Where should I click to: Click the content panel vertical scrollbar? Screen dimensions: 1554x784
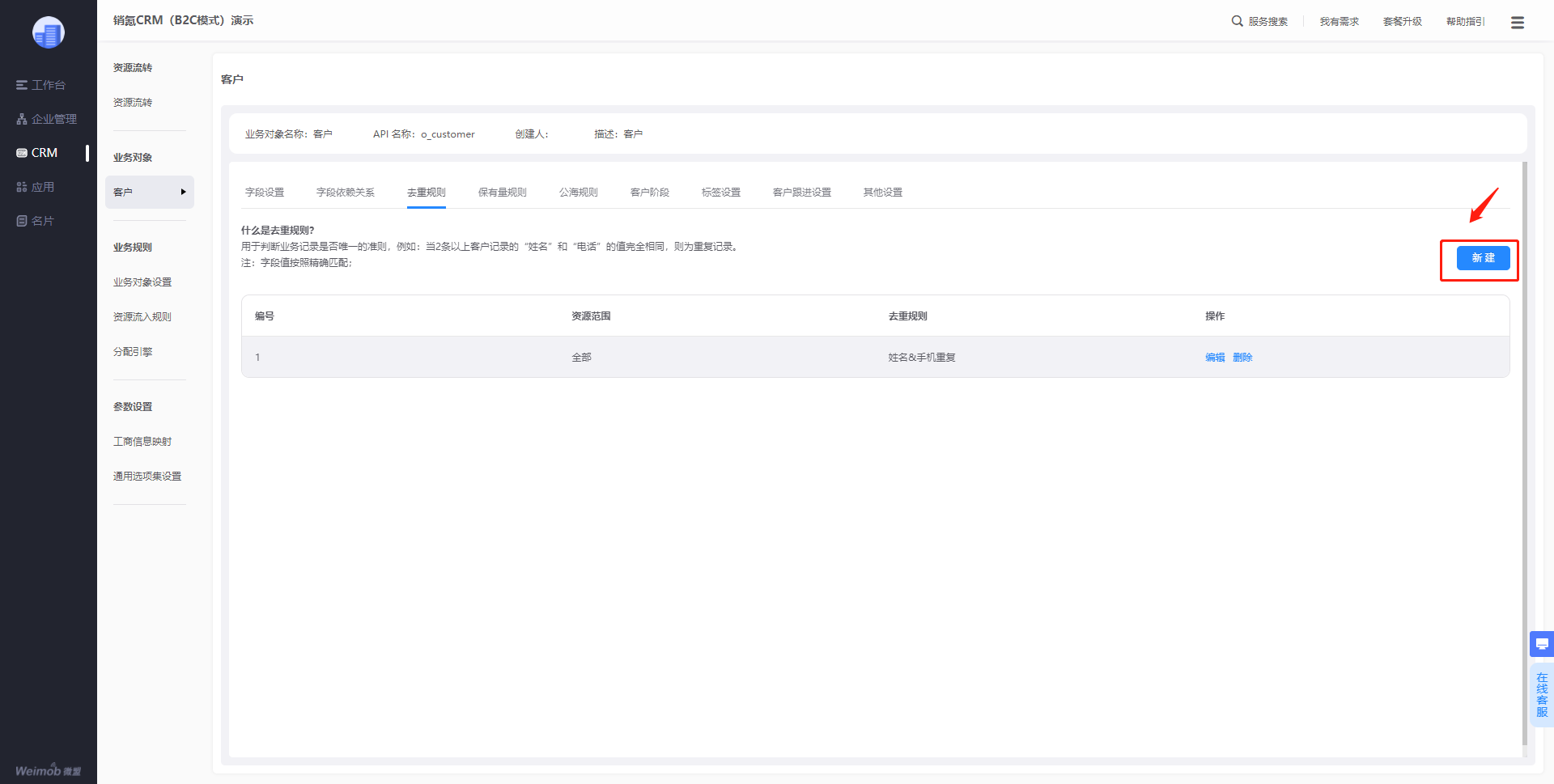coord(1525,453)
